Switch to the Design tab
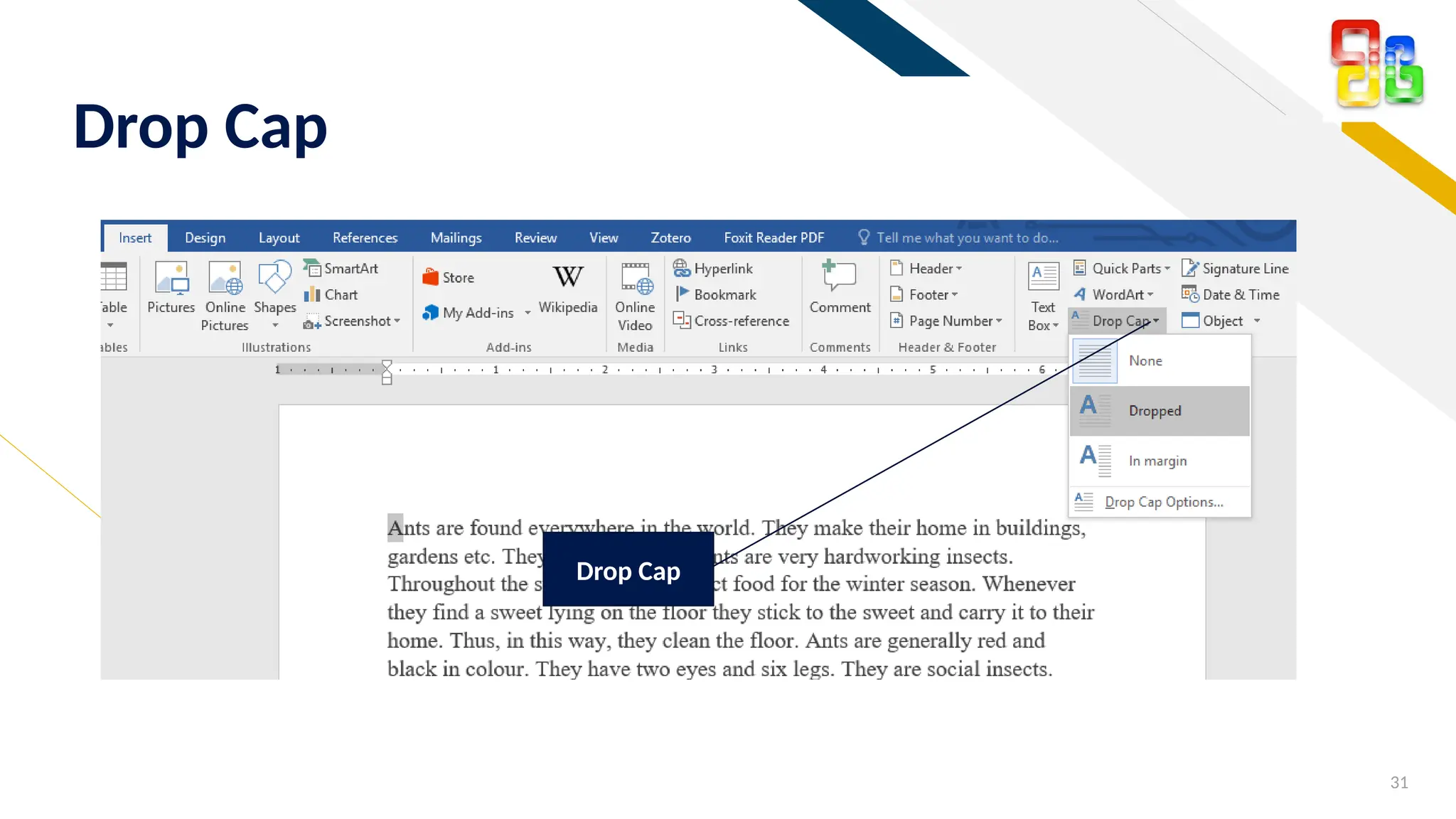Screen dimensions: 1456x819 click(x=205, y=237)
